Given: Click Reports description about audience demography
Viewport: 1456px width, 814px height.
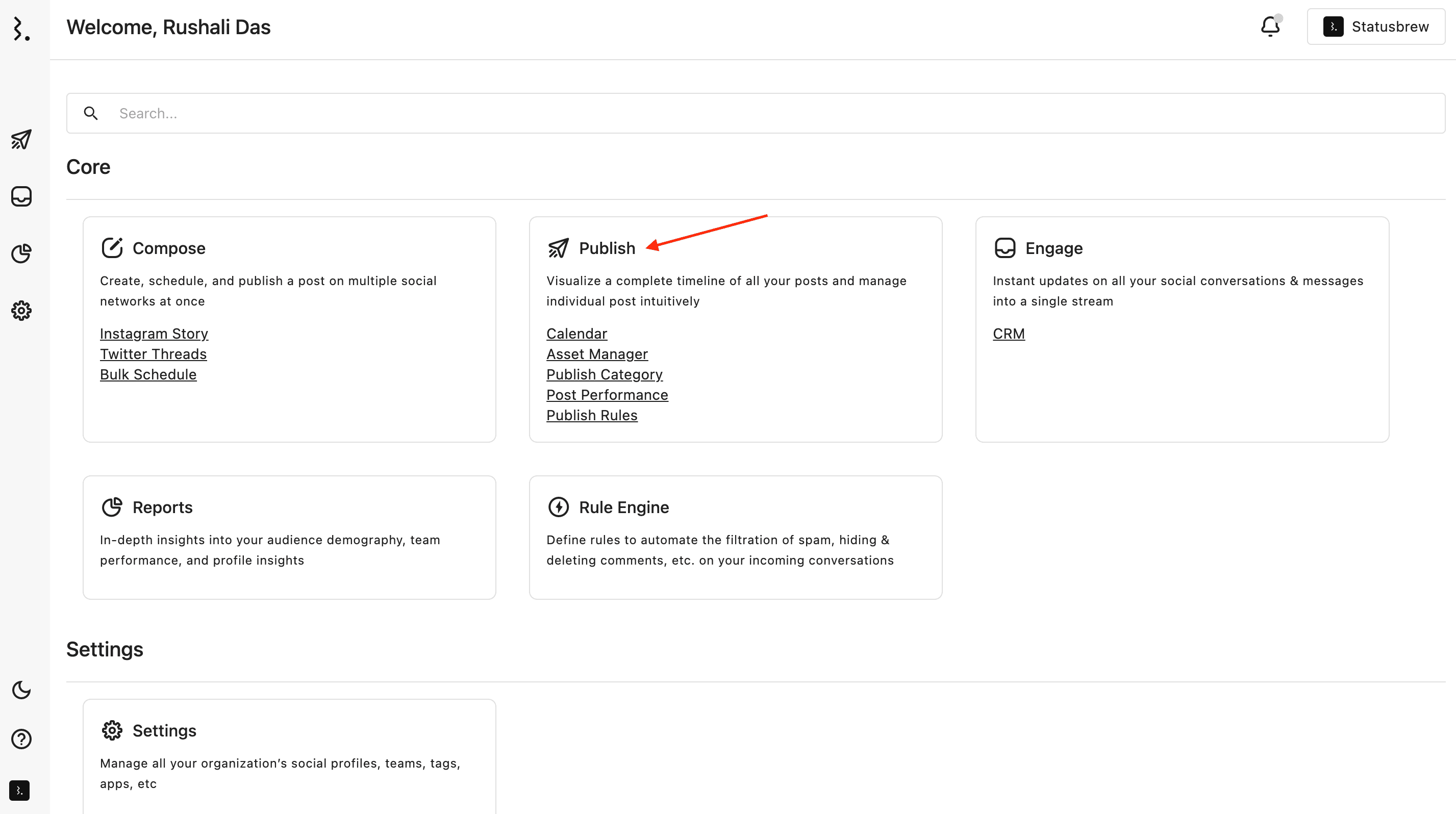Looking at the screenshot, I should (x=270, y=550).
